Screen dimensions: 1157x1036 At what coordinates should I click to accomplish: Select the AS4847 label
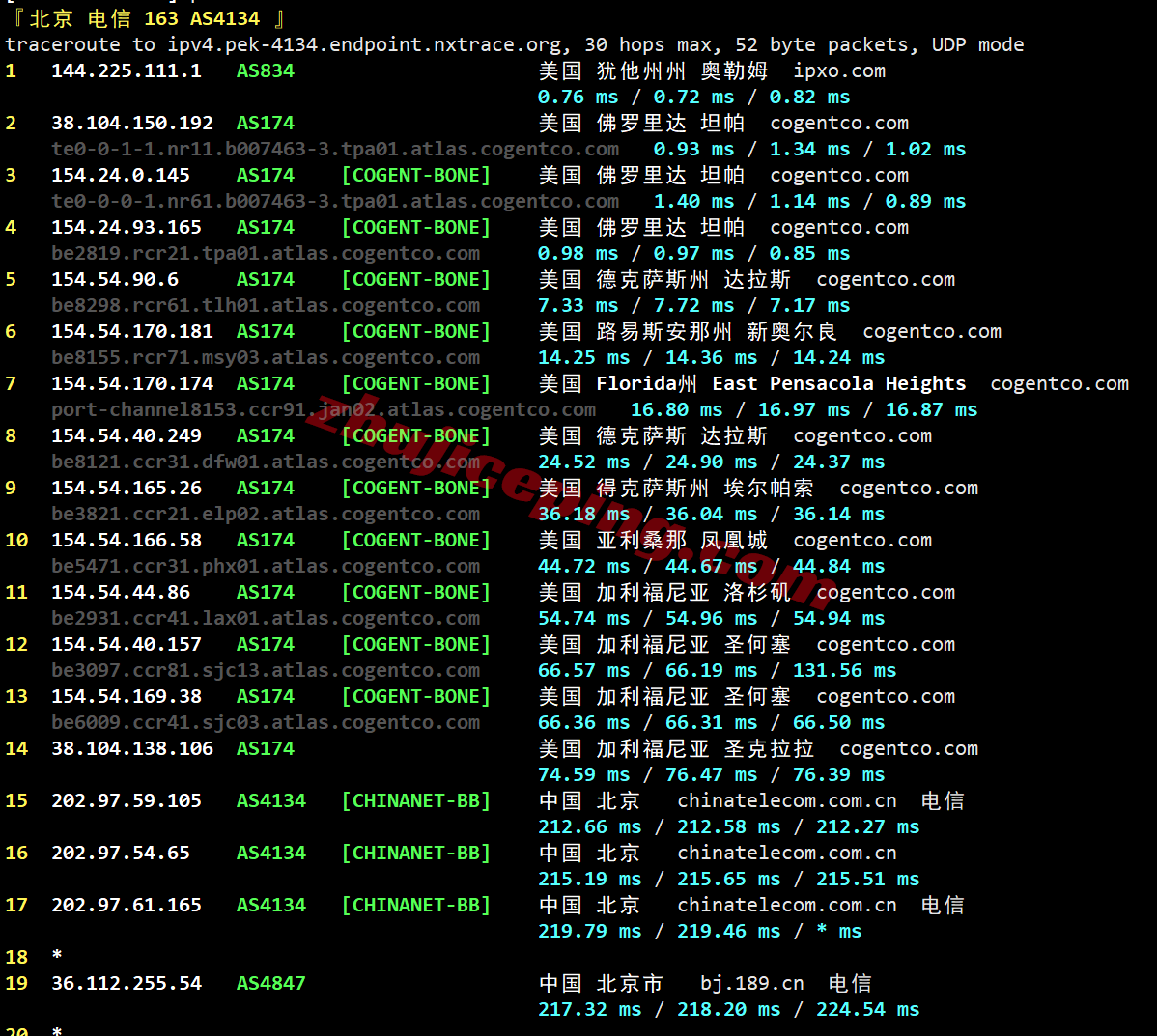[x=270, y=983]
